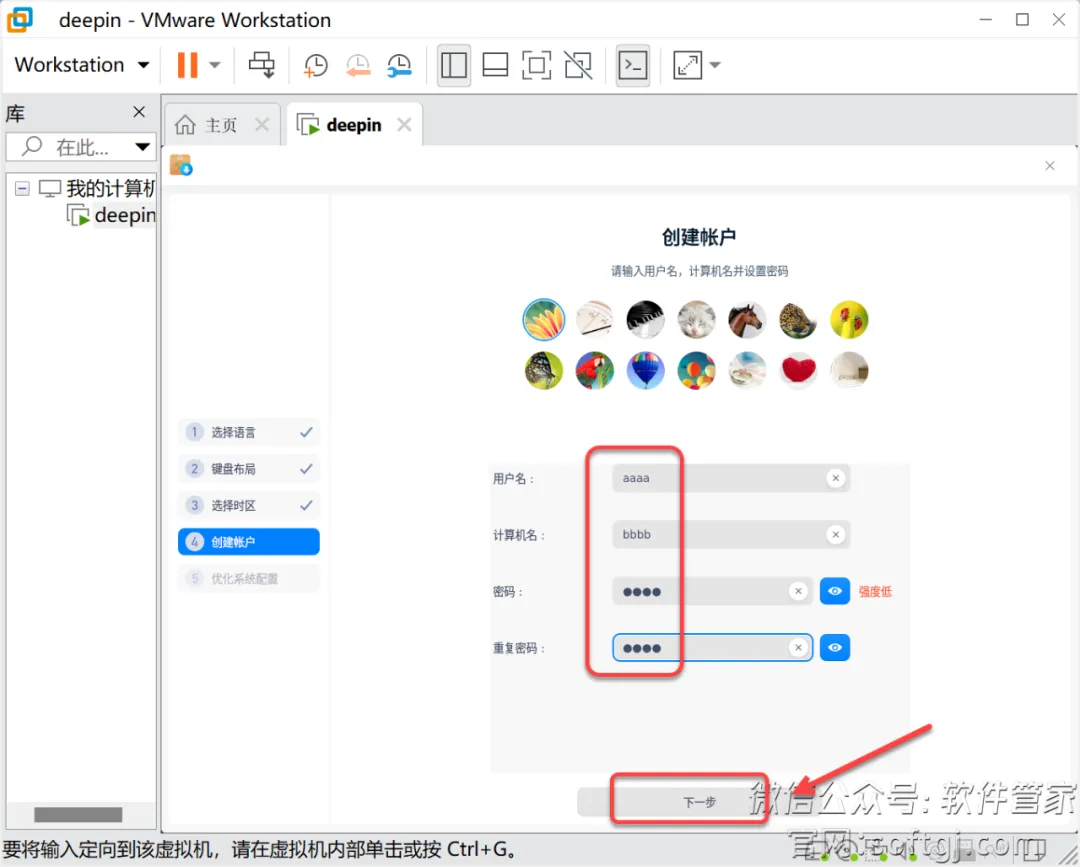Clear the username field
Screen dimensions: 1080x867
coord(835,478)
